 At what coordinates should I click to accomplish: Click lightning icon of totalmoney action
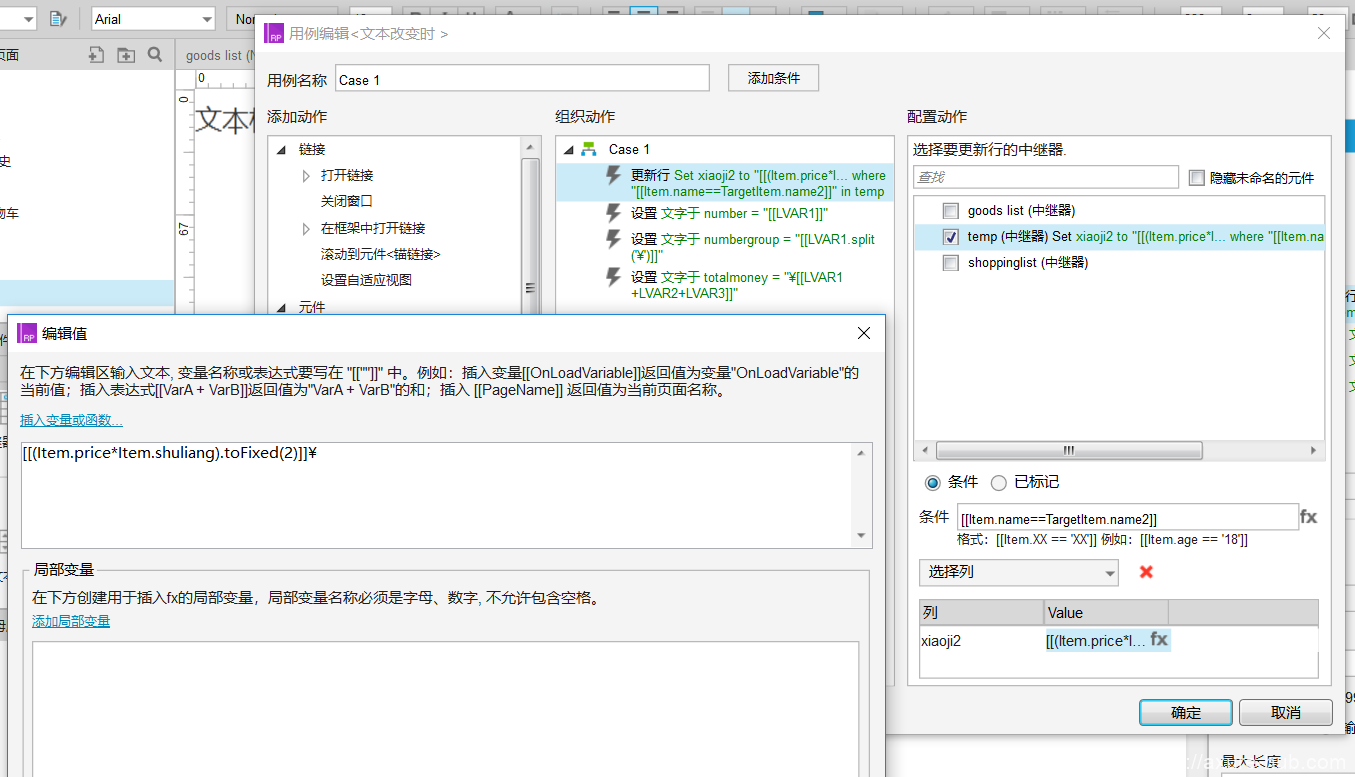614,277
